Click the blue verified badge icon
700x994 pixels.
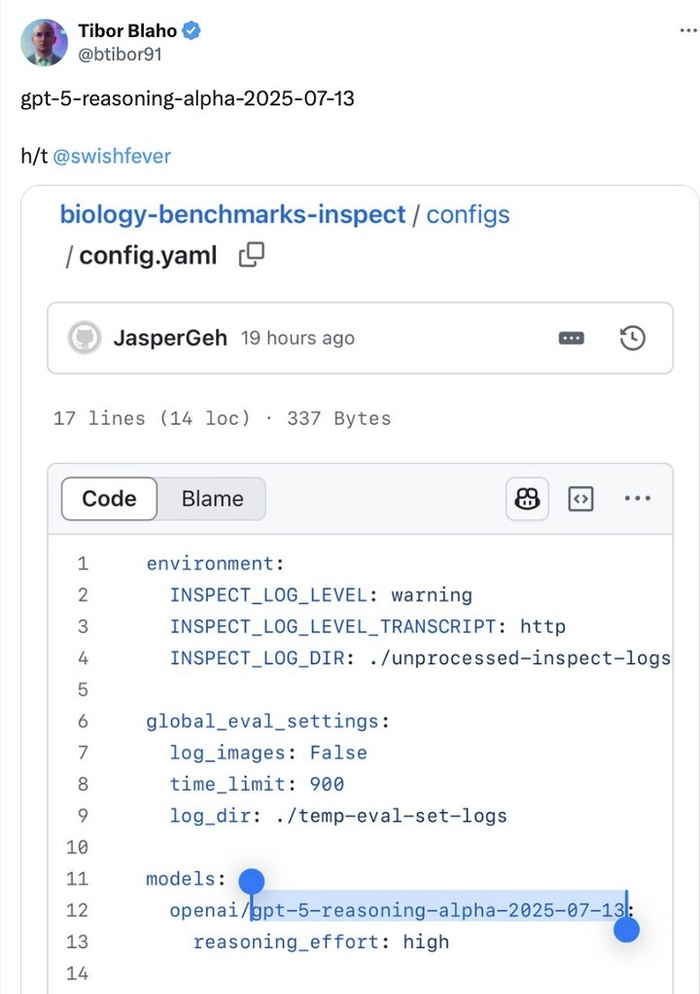pyautogui.click(x=191, y=31)
